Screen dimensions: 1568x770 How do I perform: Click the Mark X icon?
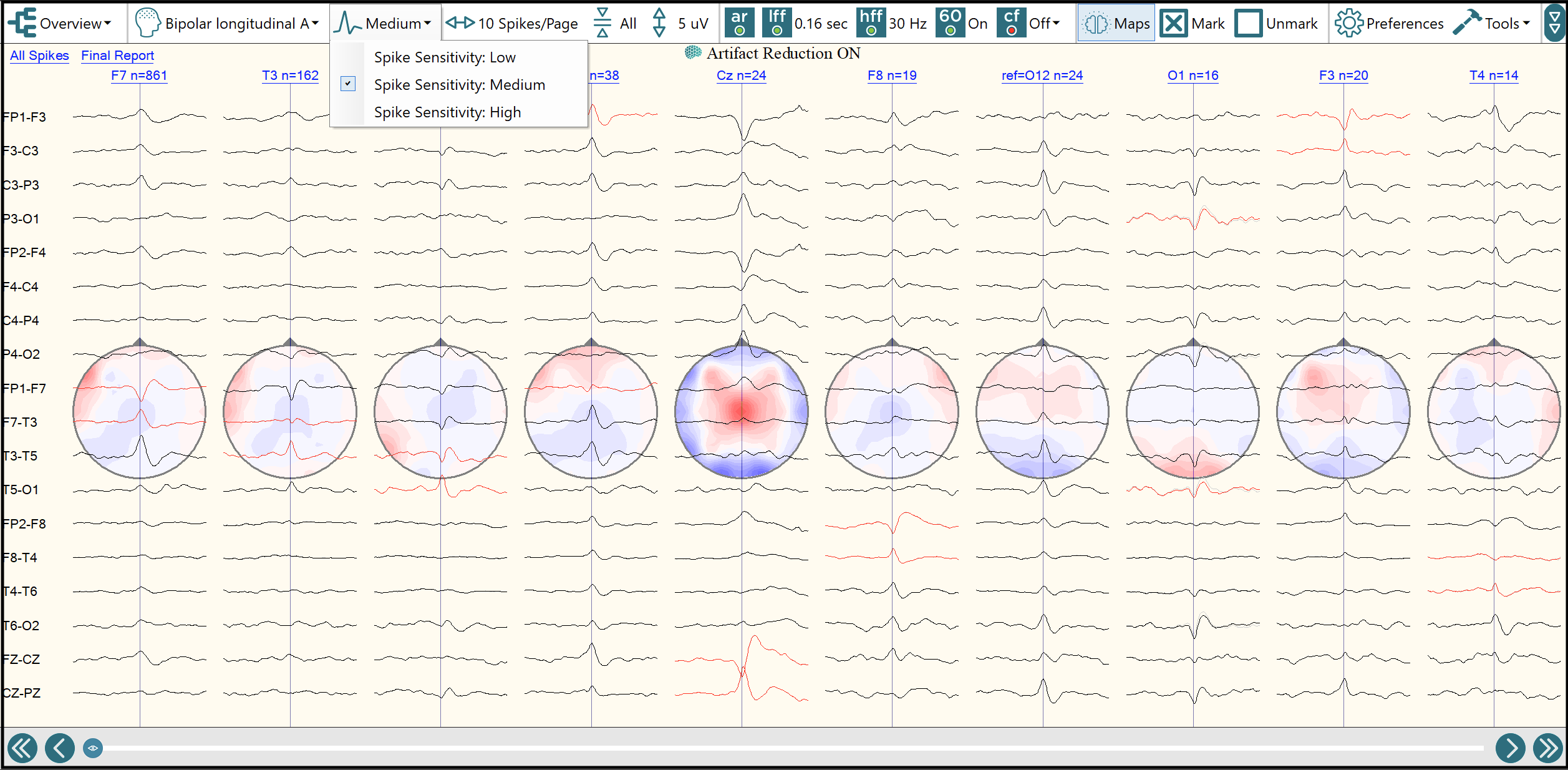click(x=1174, y=24)
